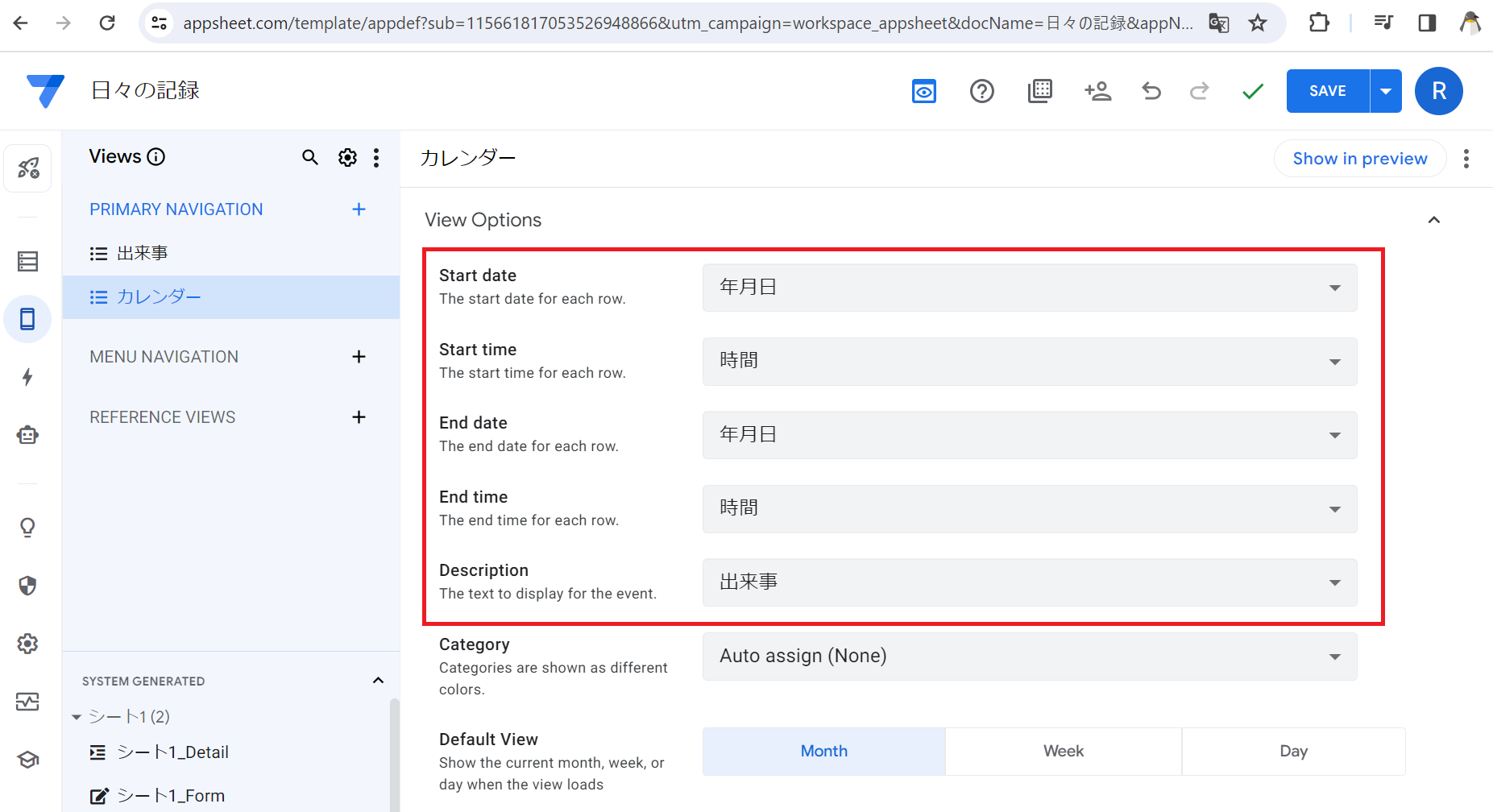Open the browser extensions puzzle icon

point(1319,23)
